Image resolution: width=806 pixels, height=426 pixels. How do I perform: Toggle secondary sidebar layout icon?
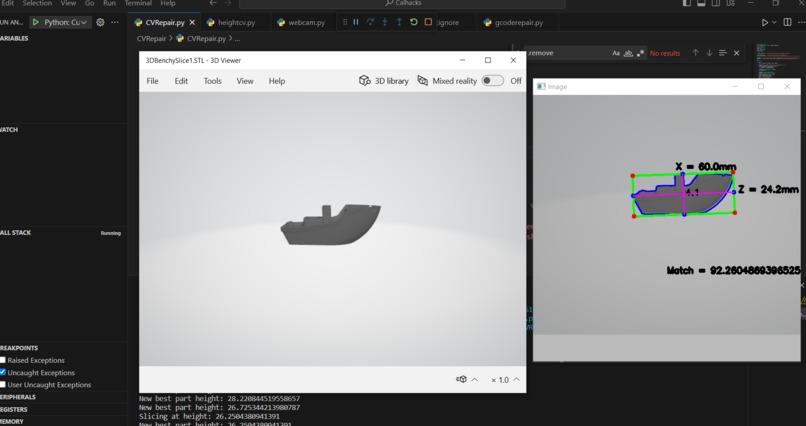716,3
